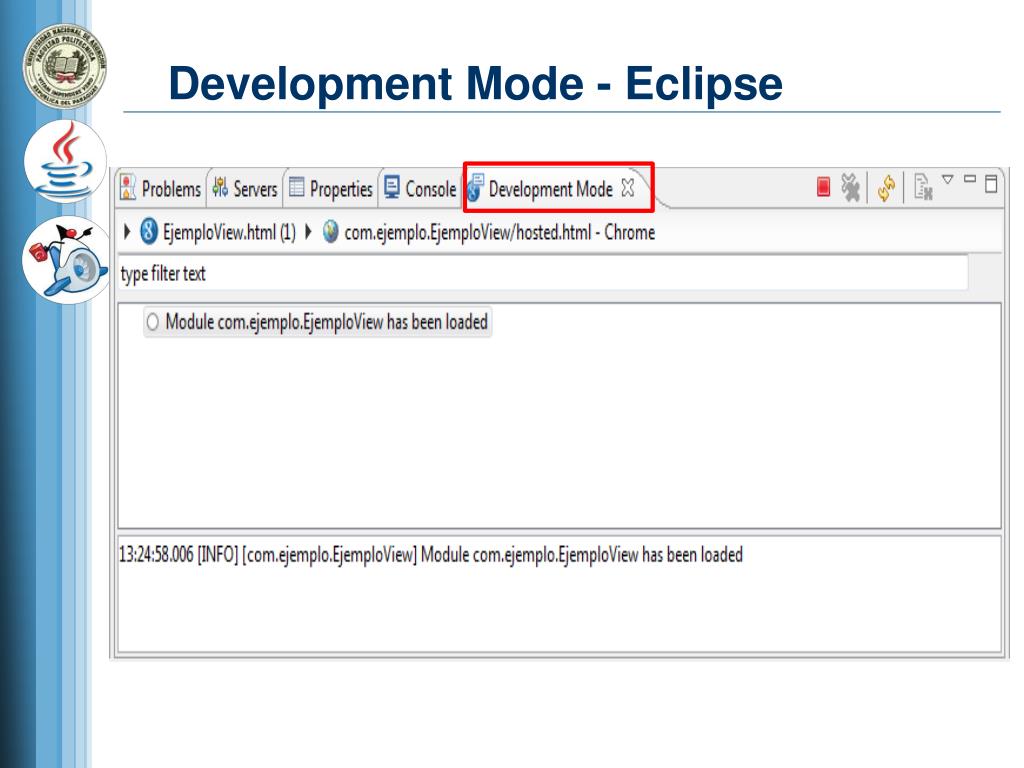
Task: Select 'Module com.ejemplo.EjemploView has been loaded' tree row
Action: [317, 322]
